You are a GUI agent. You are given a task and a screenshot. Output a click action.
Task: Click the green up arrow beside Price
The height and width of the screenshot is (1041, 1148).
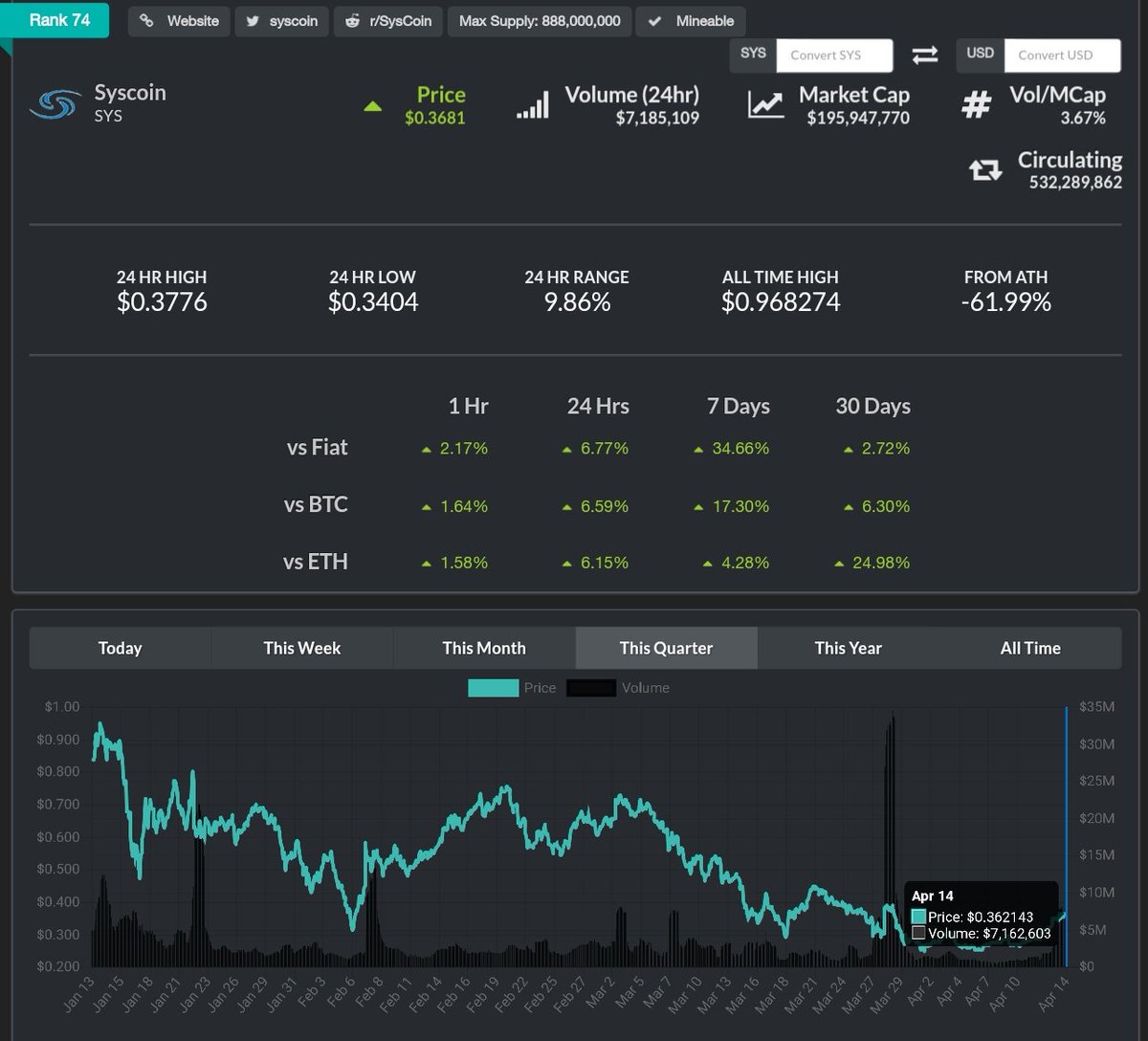pos(373,106)
